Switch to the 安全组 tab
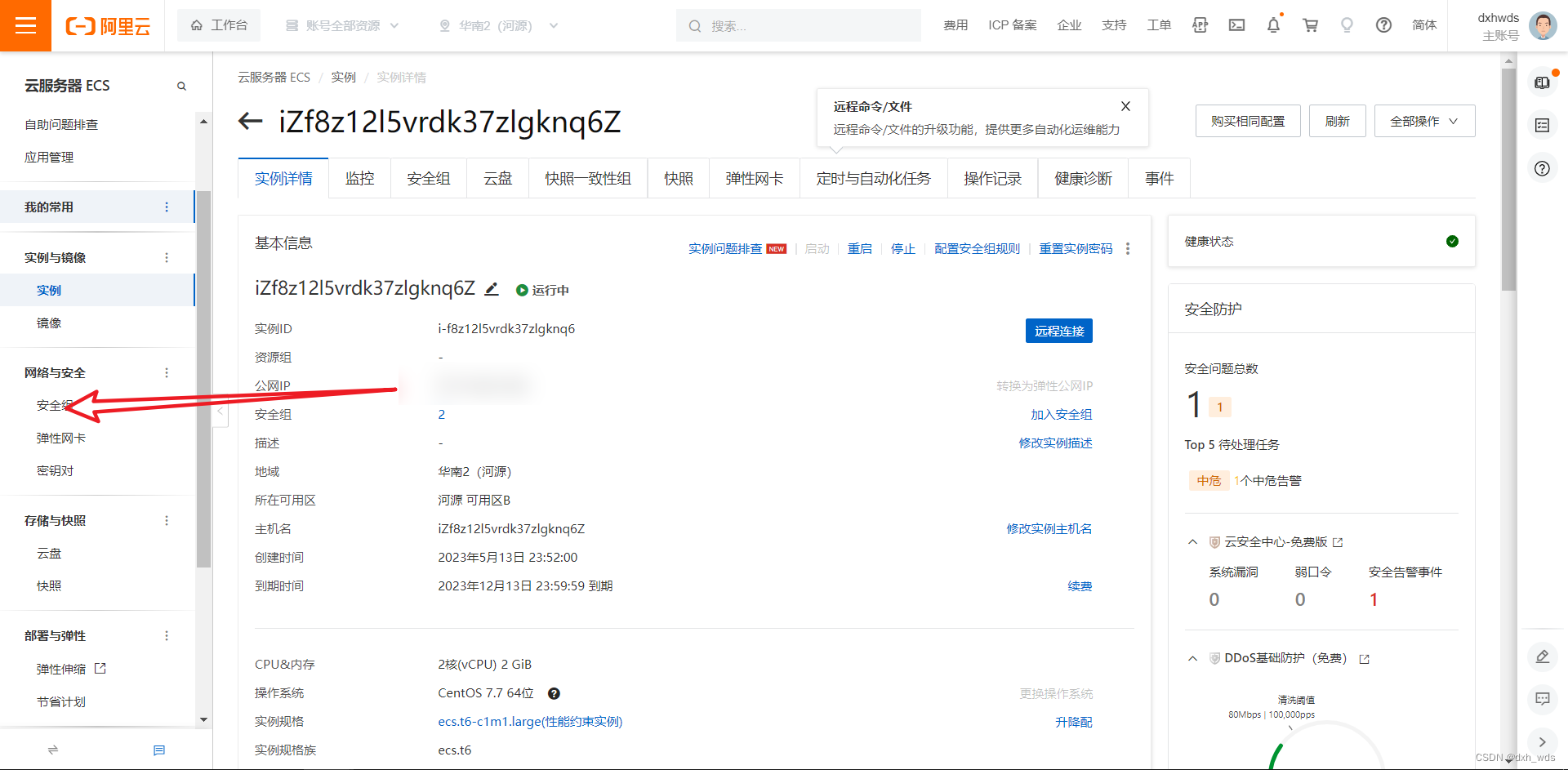This screenshot has width=1568, height=770. click(x=429, y=178)
